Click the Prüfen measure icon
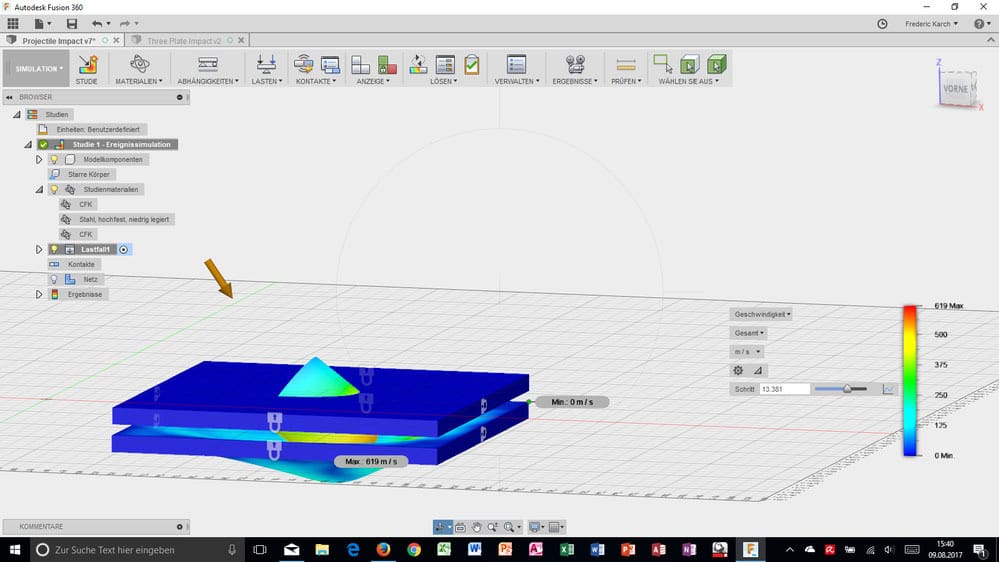999x562 pixels. pos(626,64)
